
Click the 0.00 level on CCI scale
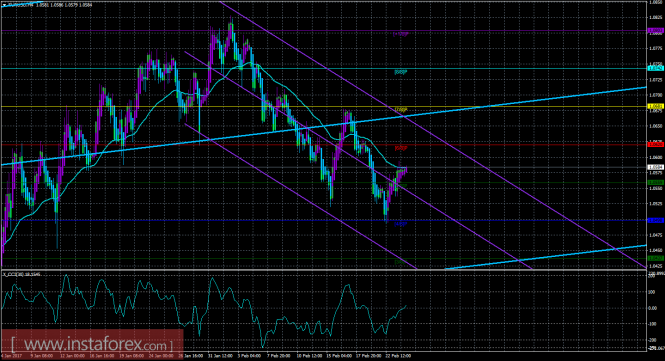click(x=653, y=308)
